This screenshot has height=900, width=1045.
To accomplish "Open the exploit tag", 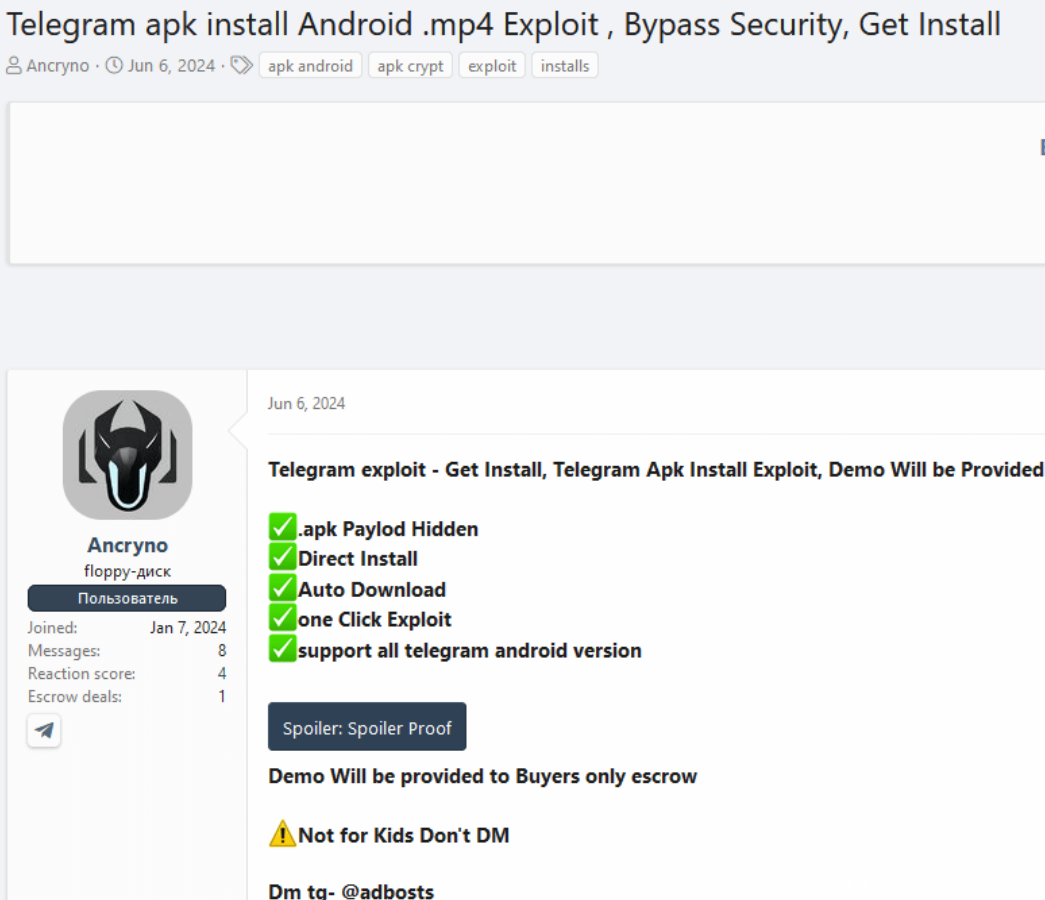I will [492, 66].
